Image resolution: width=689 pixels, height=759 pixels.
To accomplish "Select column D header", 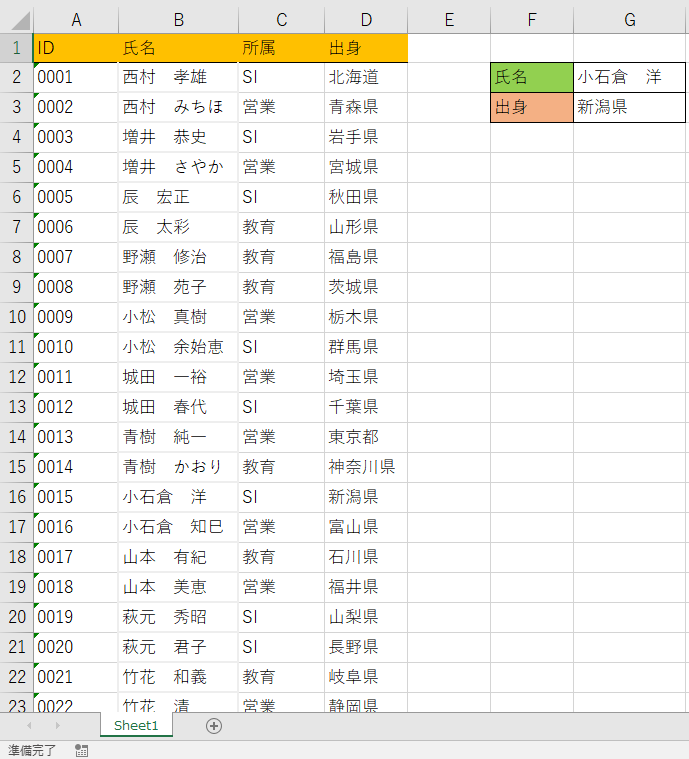I will click(x=366, y=20).
